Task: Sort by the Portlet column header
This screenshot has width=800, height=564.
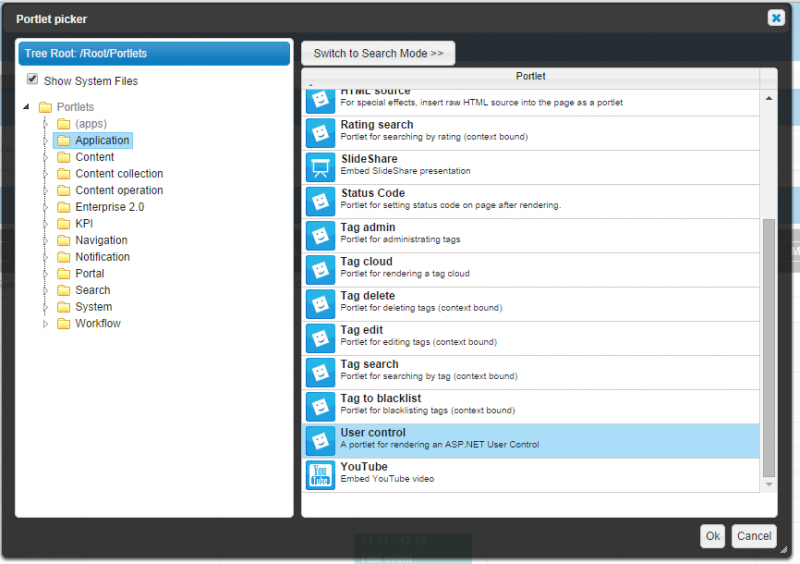Action: (531, 77)
